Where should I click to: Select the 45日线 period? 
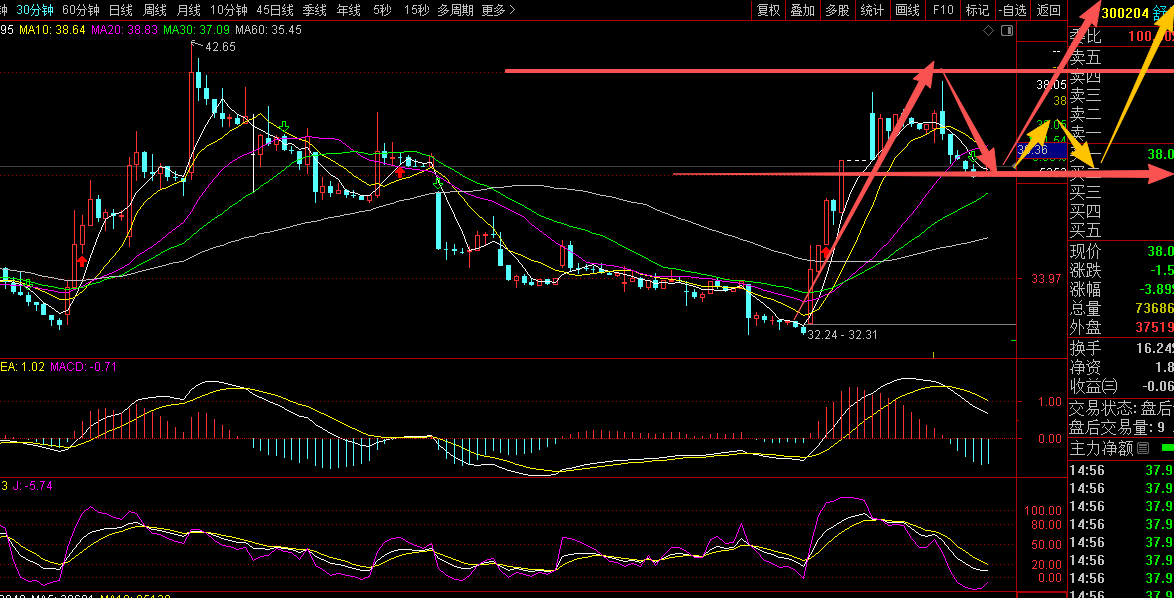click(275, 10)
